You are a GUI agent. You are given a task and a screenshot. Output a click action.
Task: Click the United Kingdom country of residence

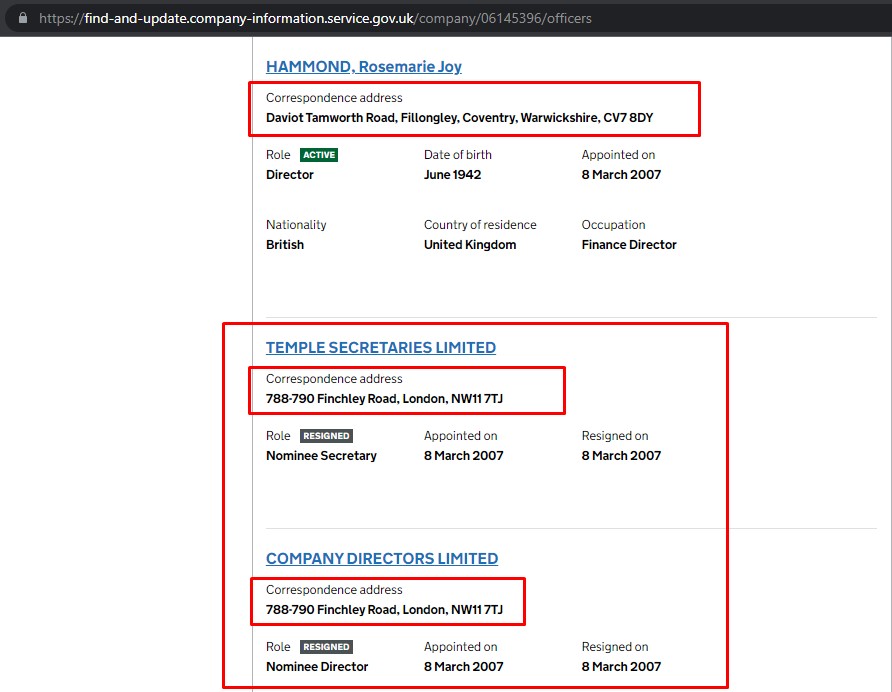470,245
